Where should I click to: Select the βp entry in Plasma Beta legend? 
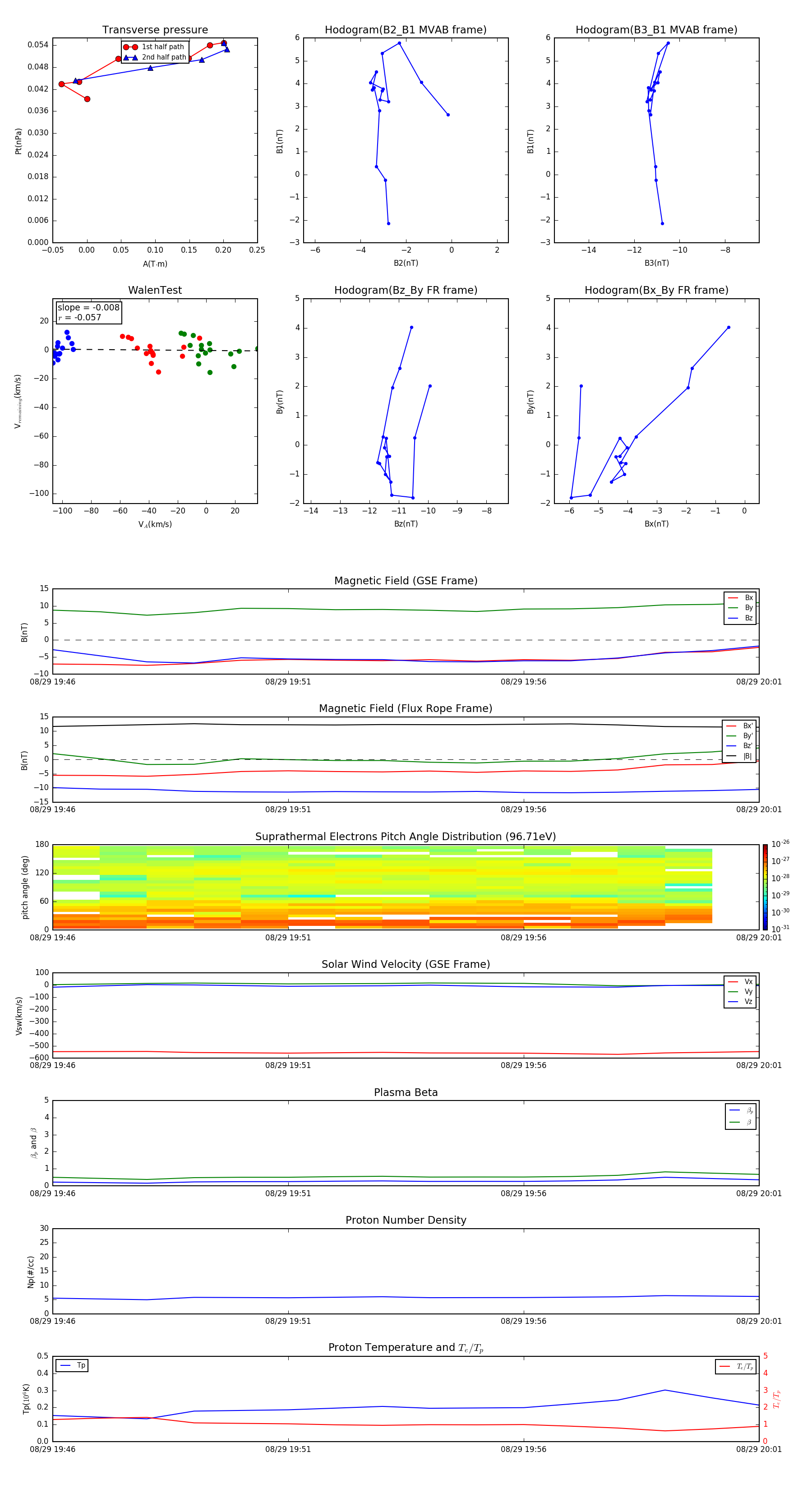741,1110
